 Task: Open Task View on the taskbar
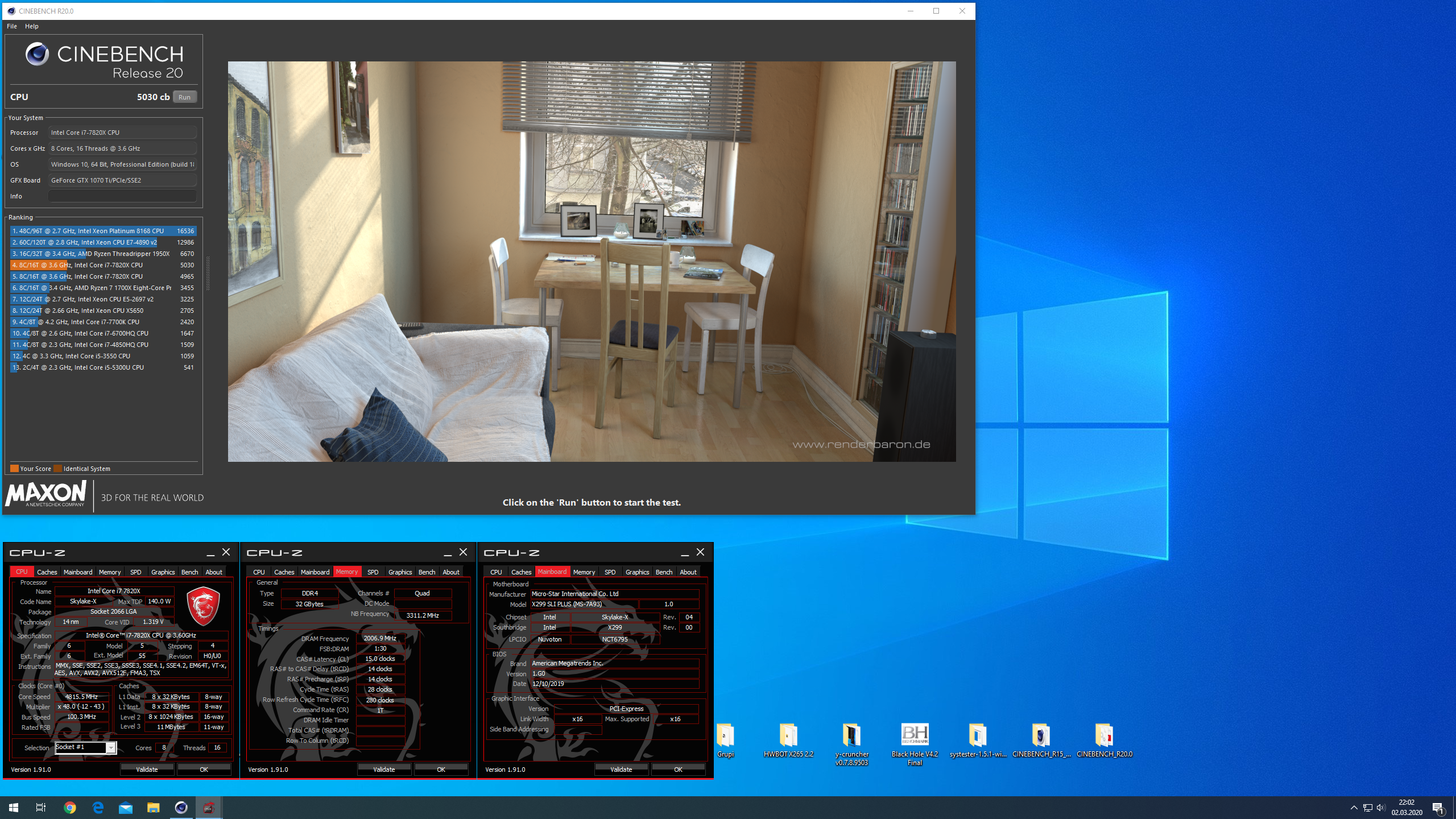[41, 807]
